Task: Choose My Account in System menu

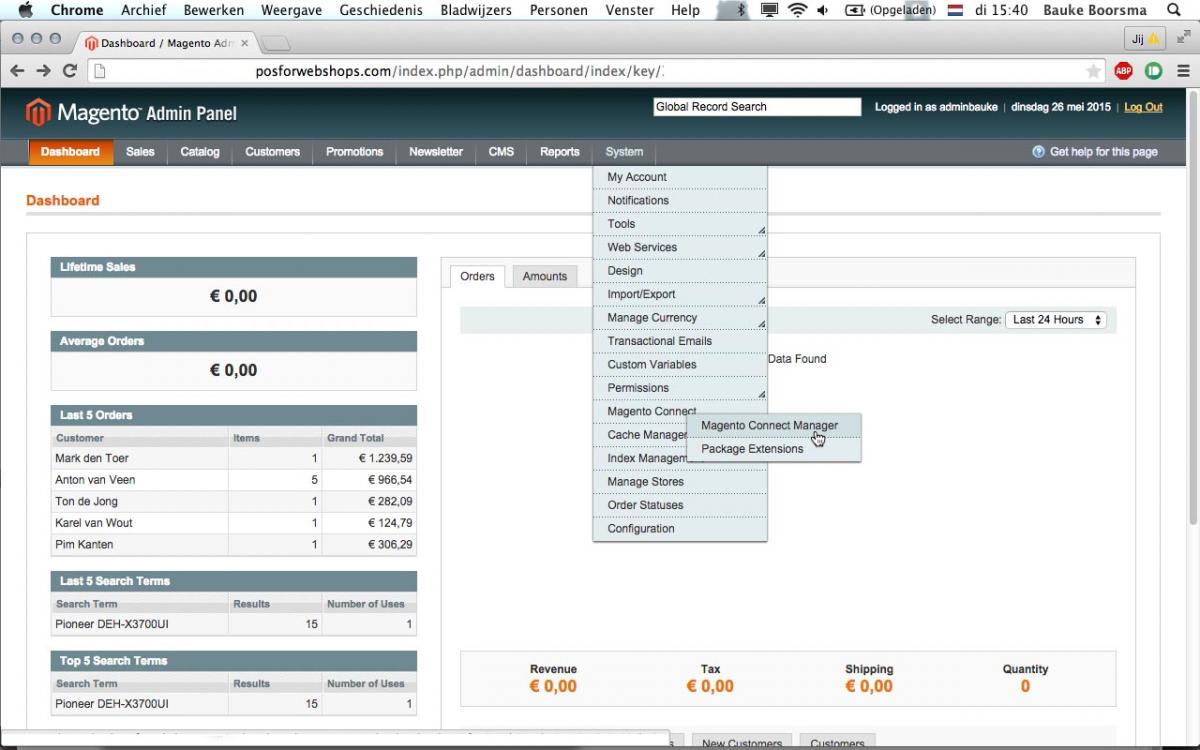Action: pos(680,177)
